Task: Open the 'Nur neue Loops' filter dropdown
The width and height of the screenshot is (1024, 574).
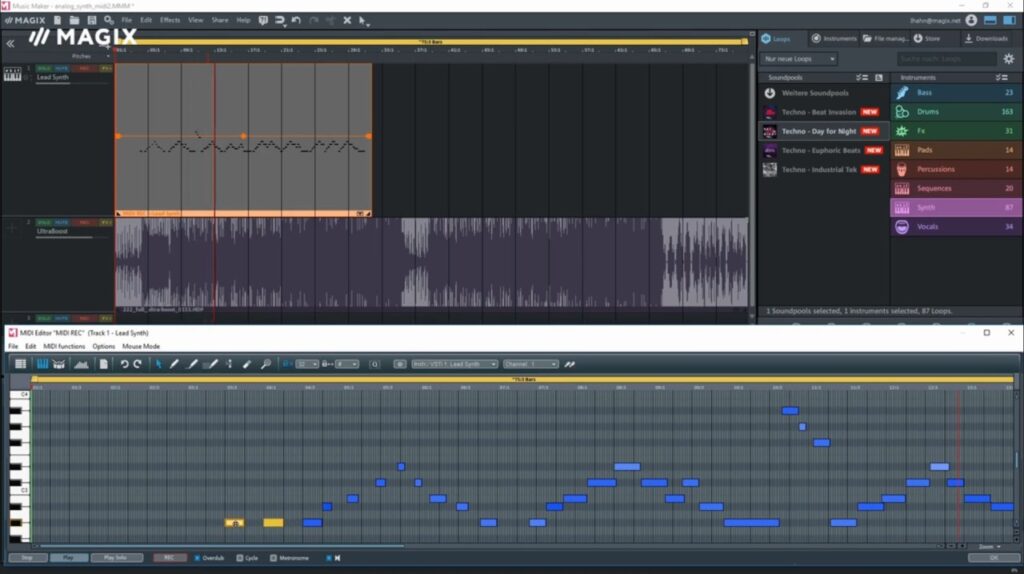Action: [799, 59]
